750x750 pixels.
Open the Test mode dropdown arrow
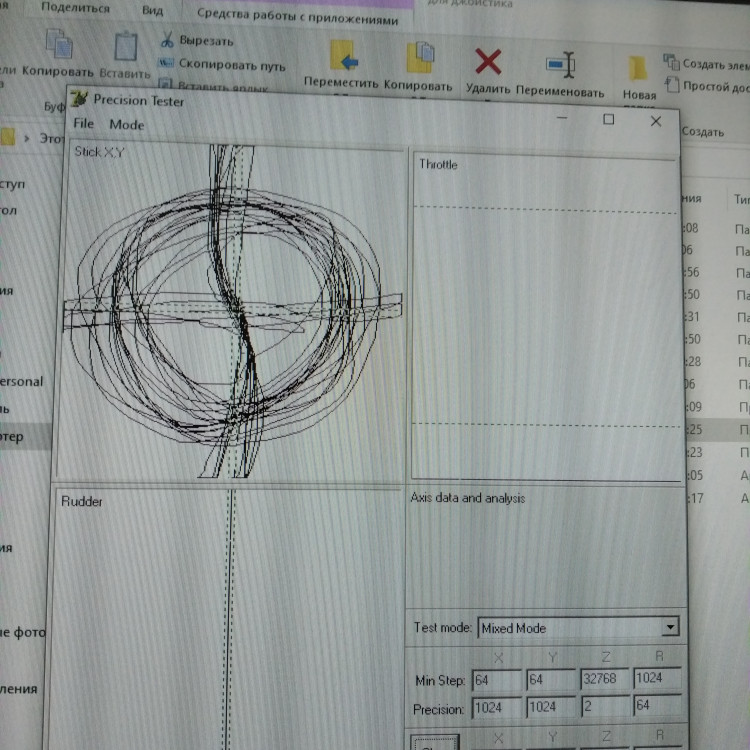pos(671,628)
